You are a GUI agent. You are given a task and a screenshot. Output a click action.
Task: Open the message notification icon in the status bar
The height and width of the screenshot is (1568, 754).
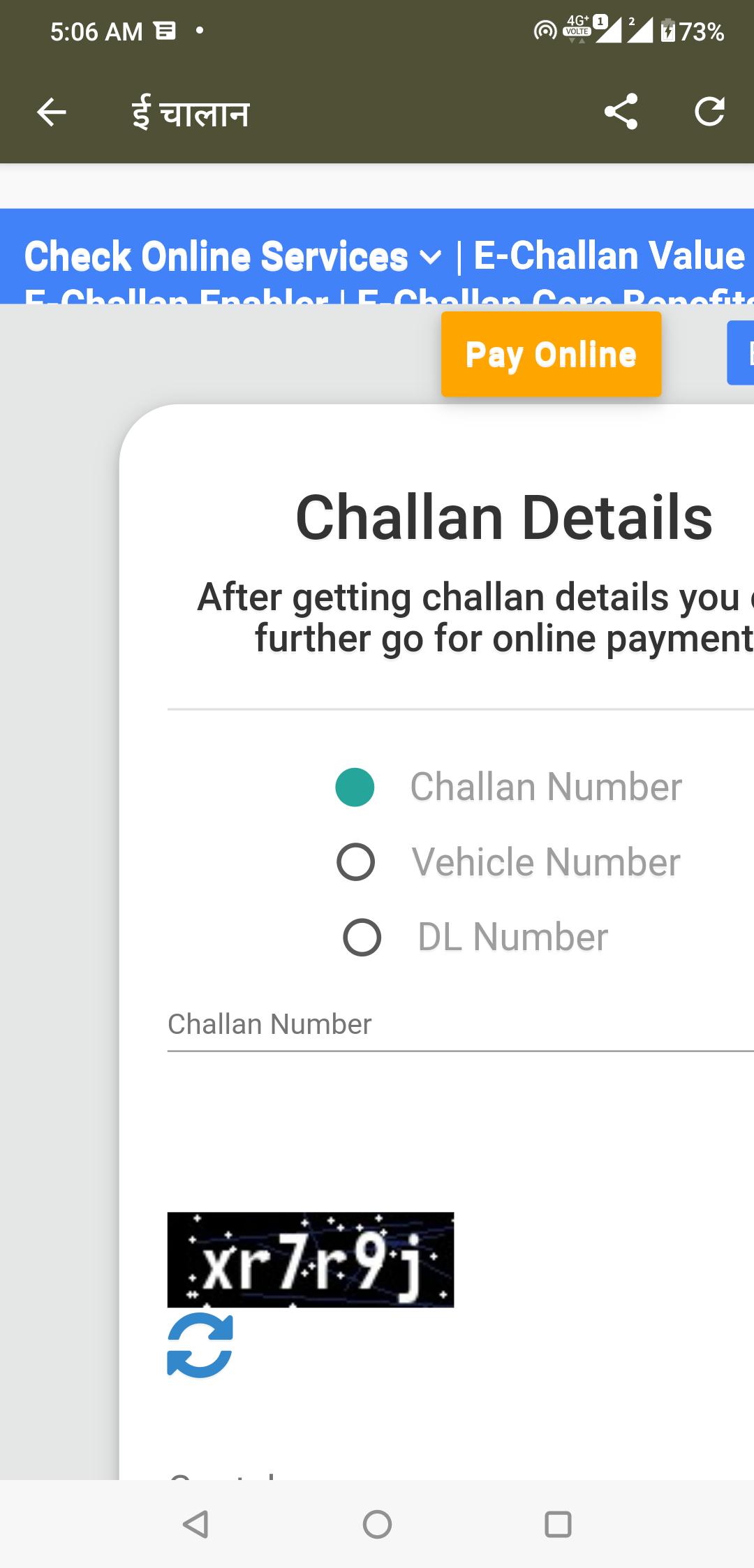point(165,31)
